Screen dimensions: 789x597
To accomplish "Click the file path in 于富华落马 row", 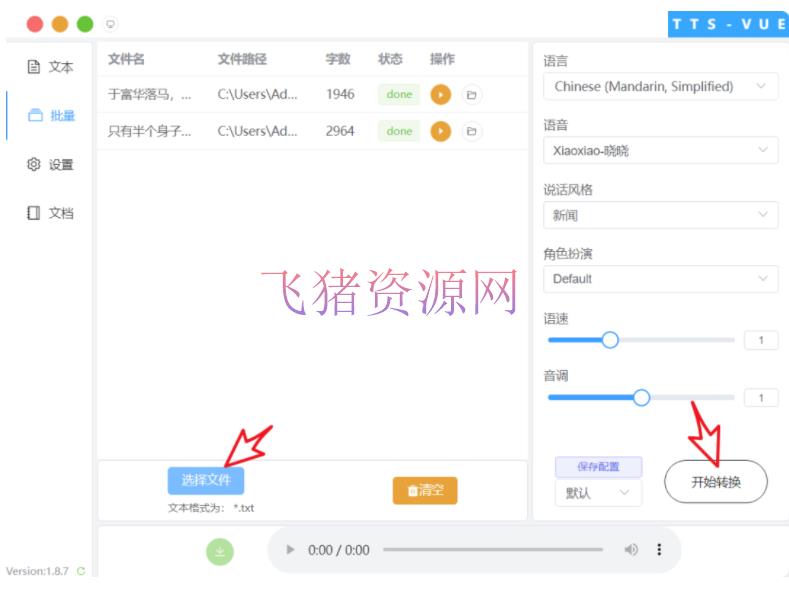I will (x=257, y=94).
